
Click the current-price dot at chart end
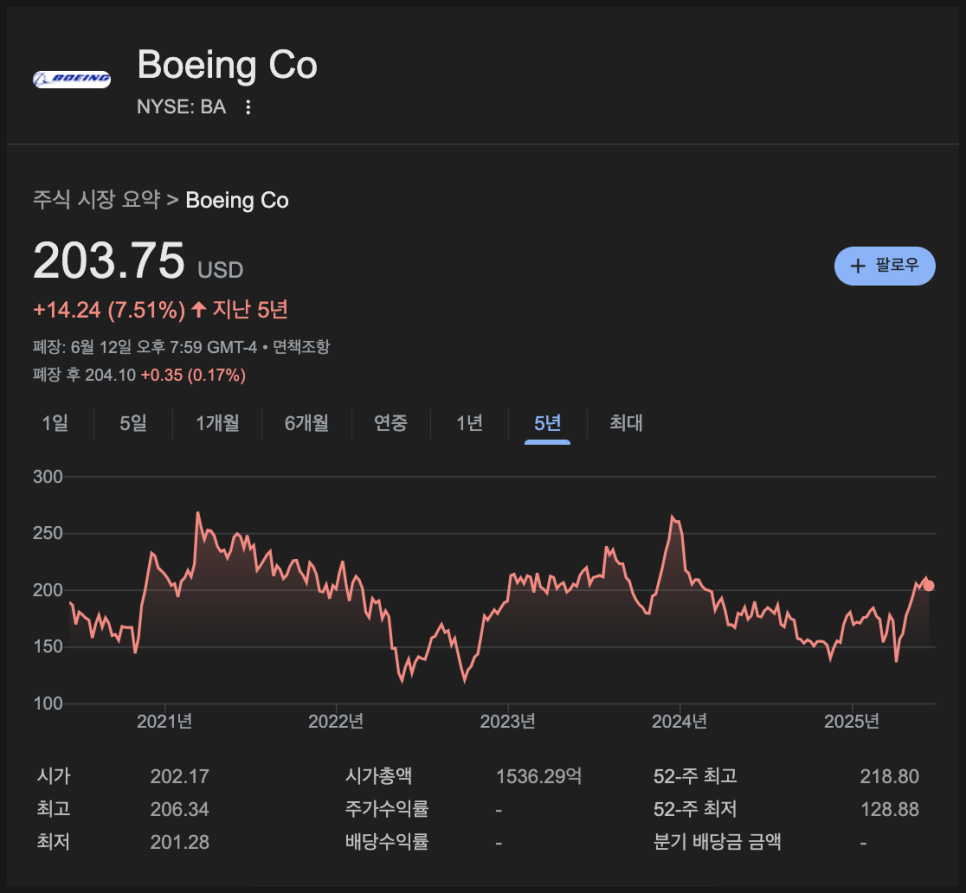(928, 586)
